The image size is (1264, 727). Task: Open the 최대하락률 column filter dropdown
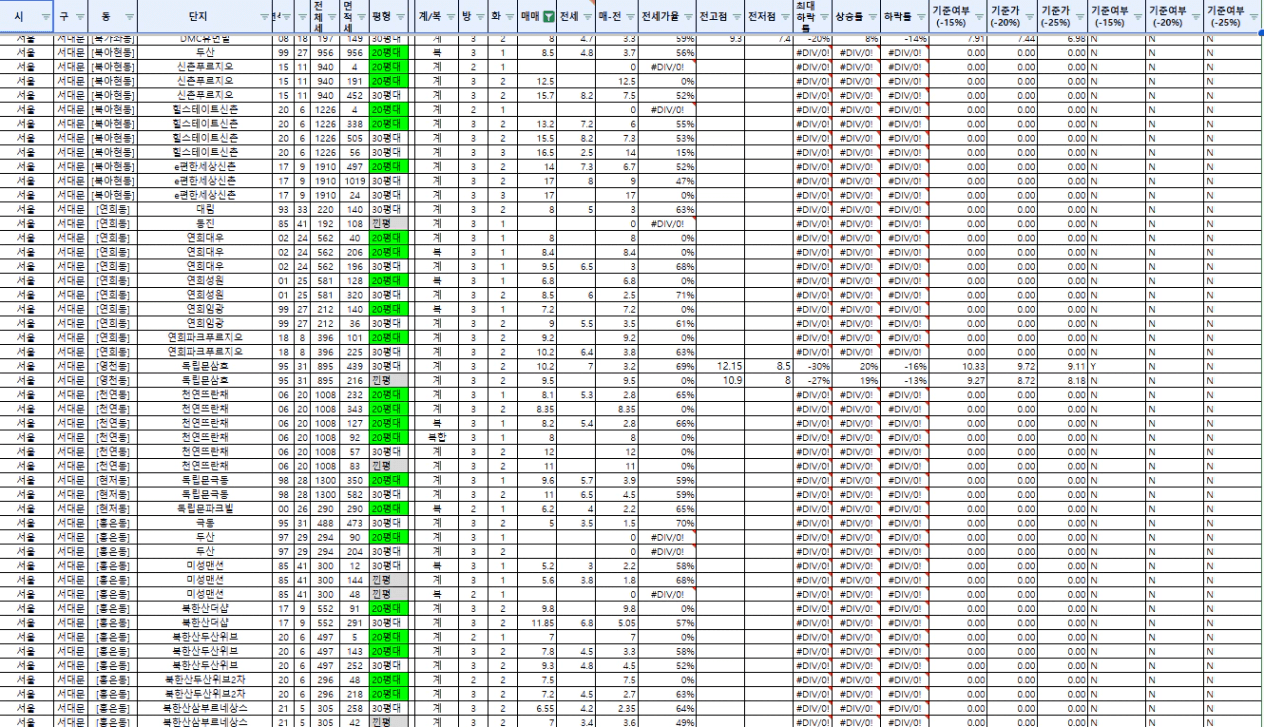(x=823, y=18)
